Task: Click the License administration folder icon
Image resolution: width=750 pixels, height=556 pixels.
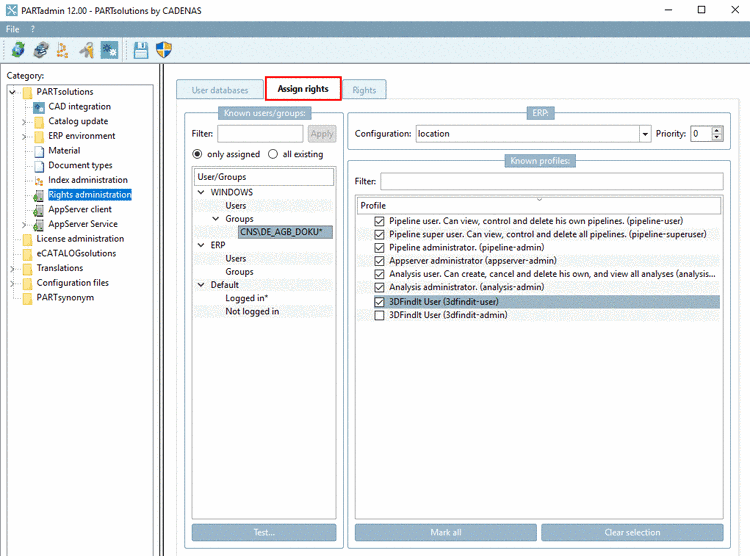Action: coord(28,239)
